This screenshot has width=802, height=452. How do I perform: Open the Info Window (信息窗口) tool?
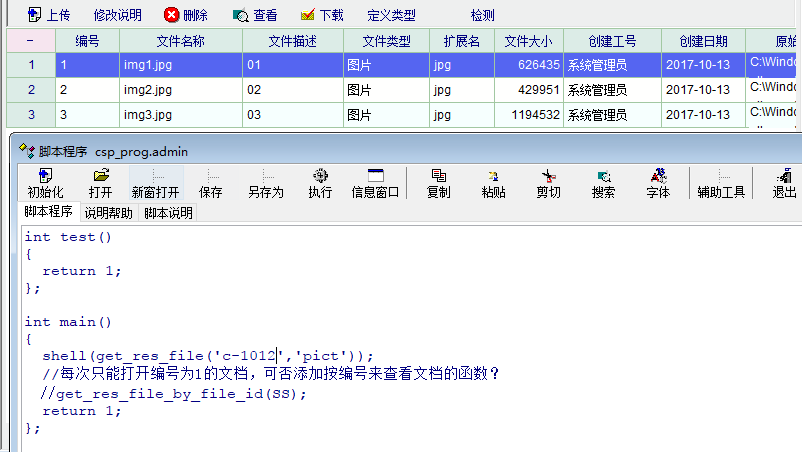tap(375, 176)
